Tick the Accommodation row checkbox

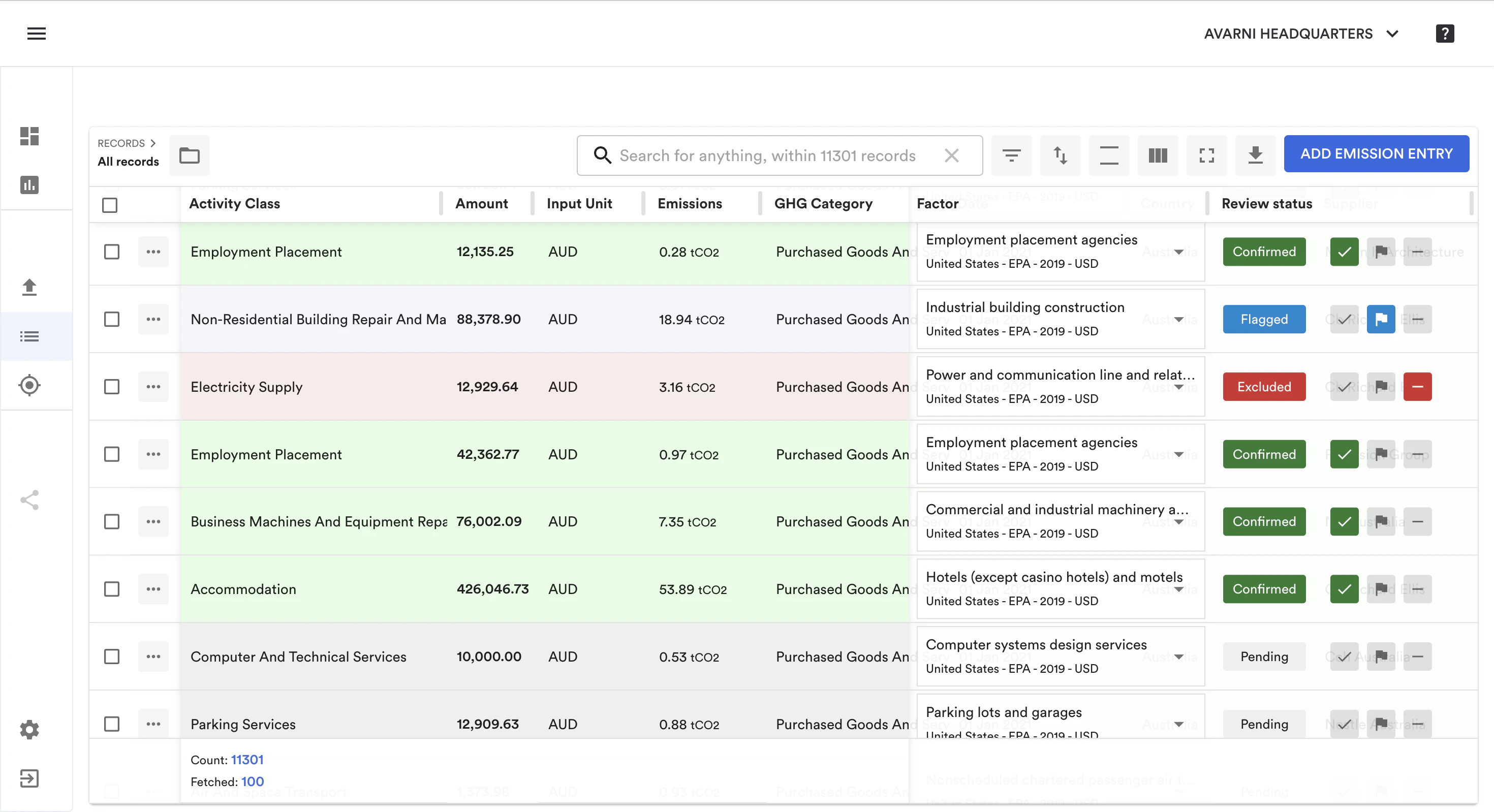(x=111, y=589)
